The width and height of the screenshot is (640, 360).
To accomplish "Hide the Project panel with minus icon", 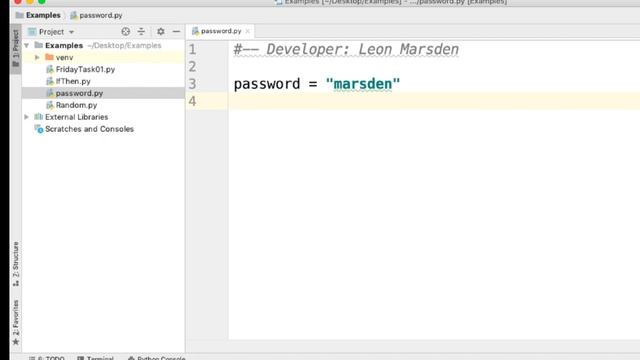I will point(176,31).
